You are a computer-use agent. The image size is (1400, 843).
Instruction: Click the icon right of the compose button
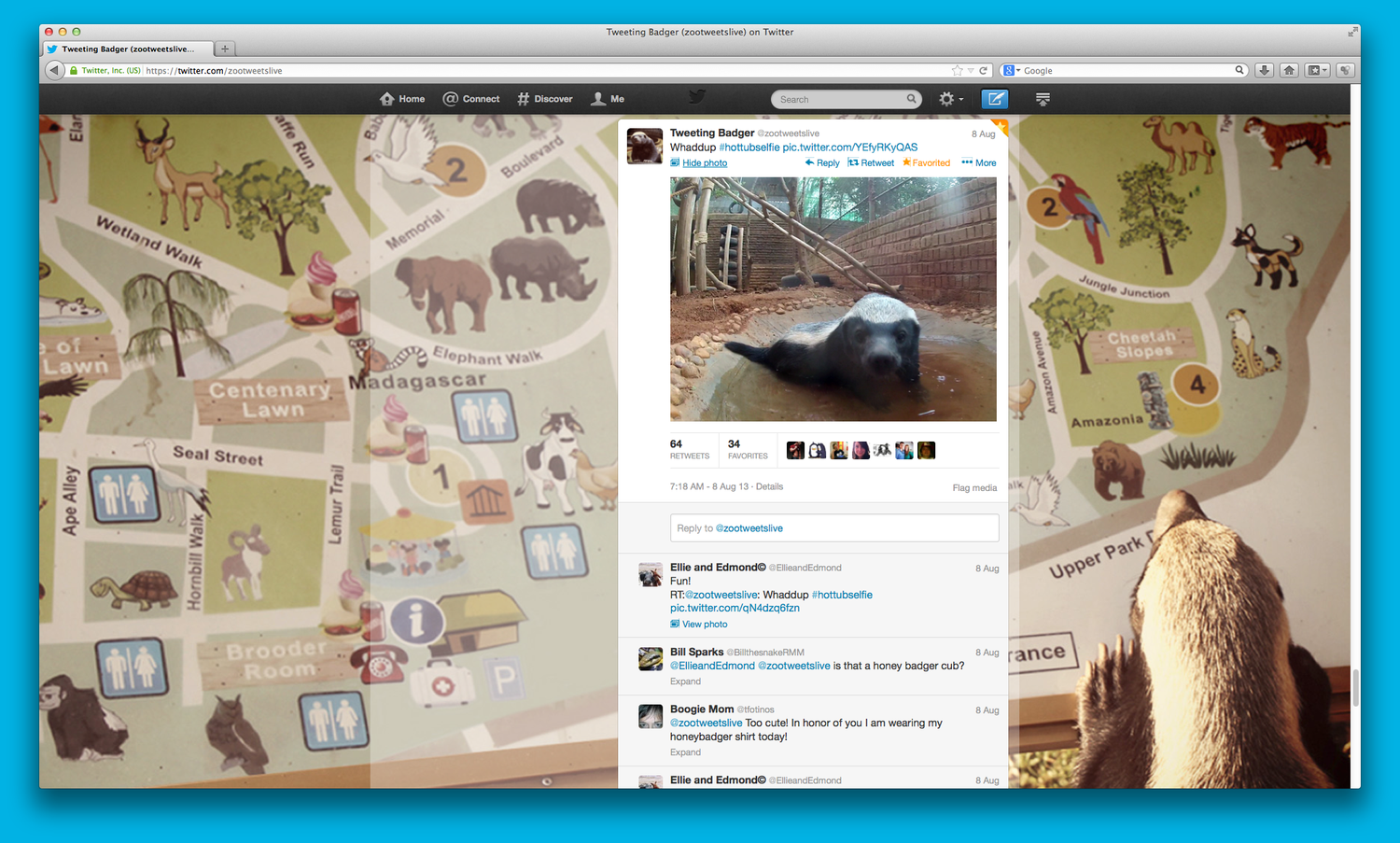tap(1043, 99)
